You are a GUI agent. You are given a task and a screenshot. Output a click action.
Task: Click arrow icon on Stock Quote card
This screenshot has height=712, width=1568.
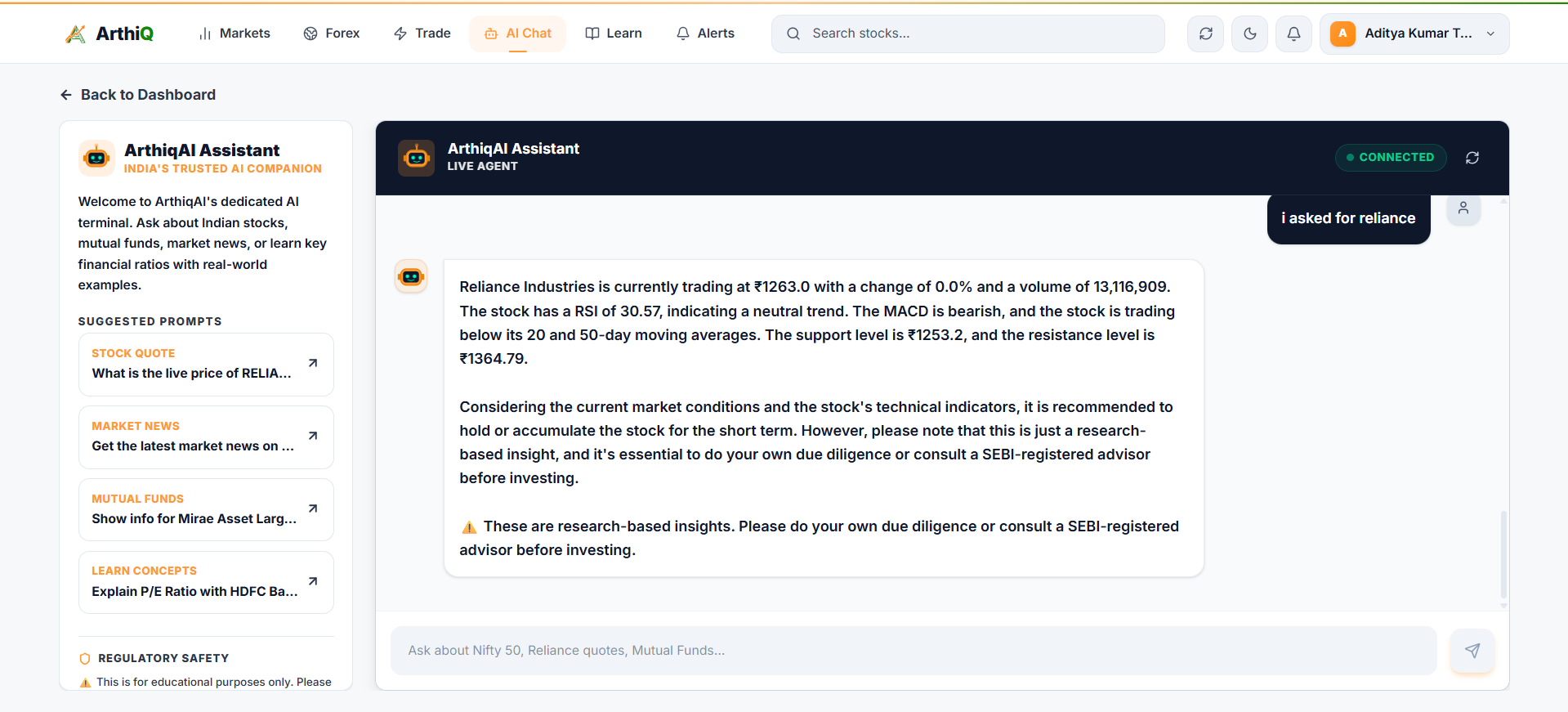coord(313,363)
